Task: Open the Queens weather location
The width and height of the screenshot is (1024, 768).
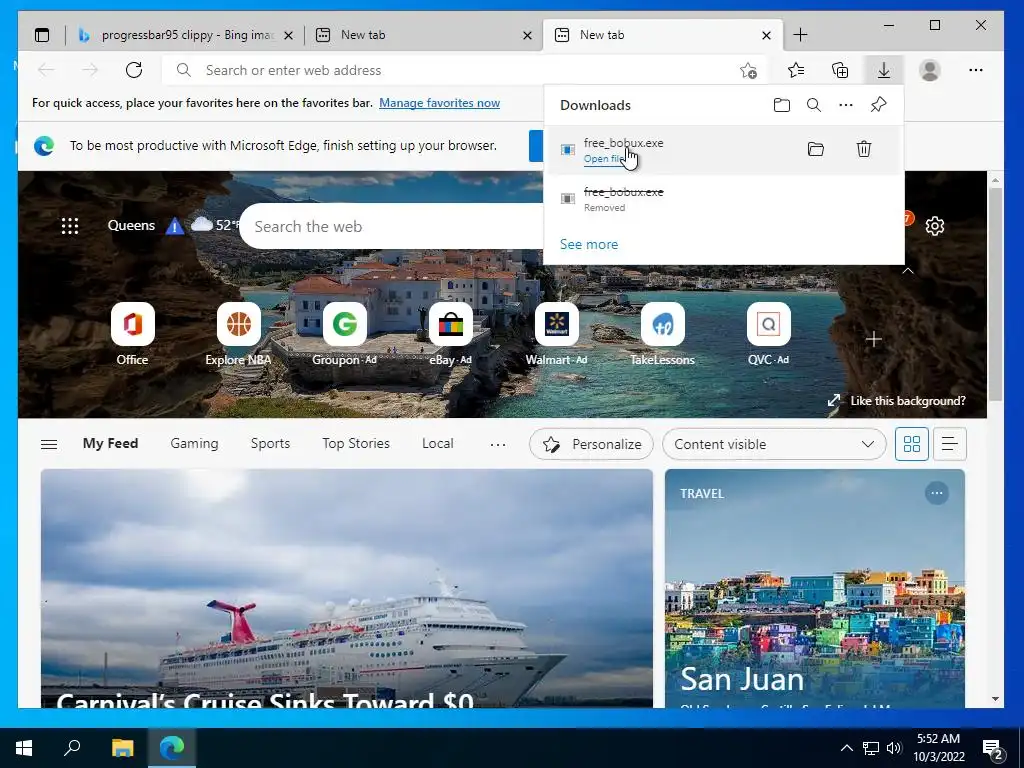Action: 131,225
